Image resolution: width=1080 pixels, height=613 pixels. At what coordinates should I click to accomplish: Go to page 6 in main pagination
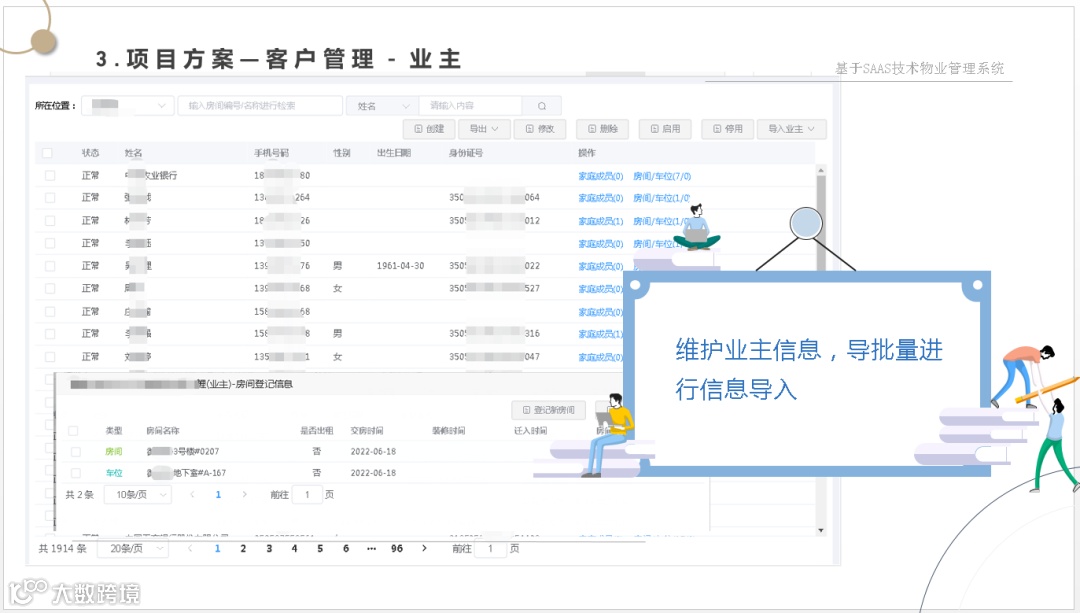coord(346,549)
